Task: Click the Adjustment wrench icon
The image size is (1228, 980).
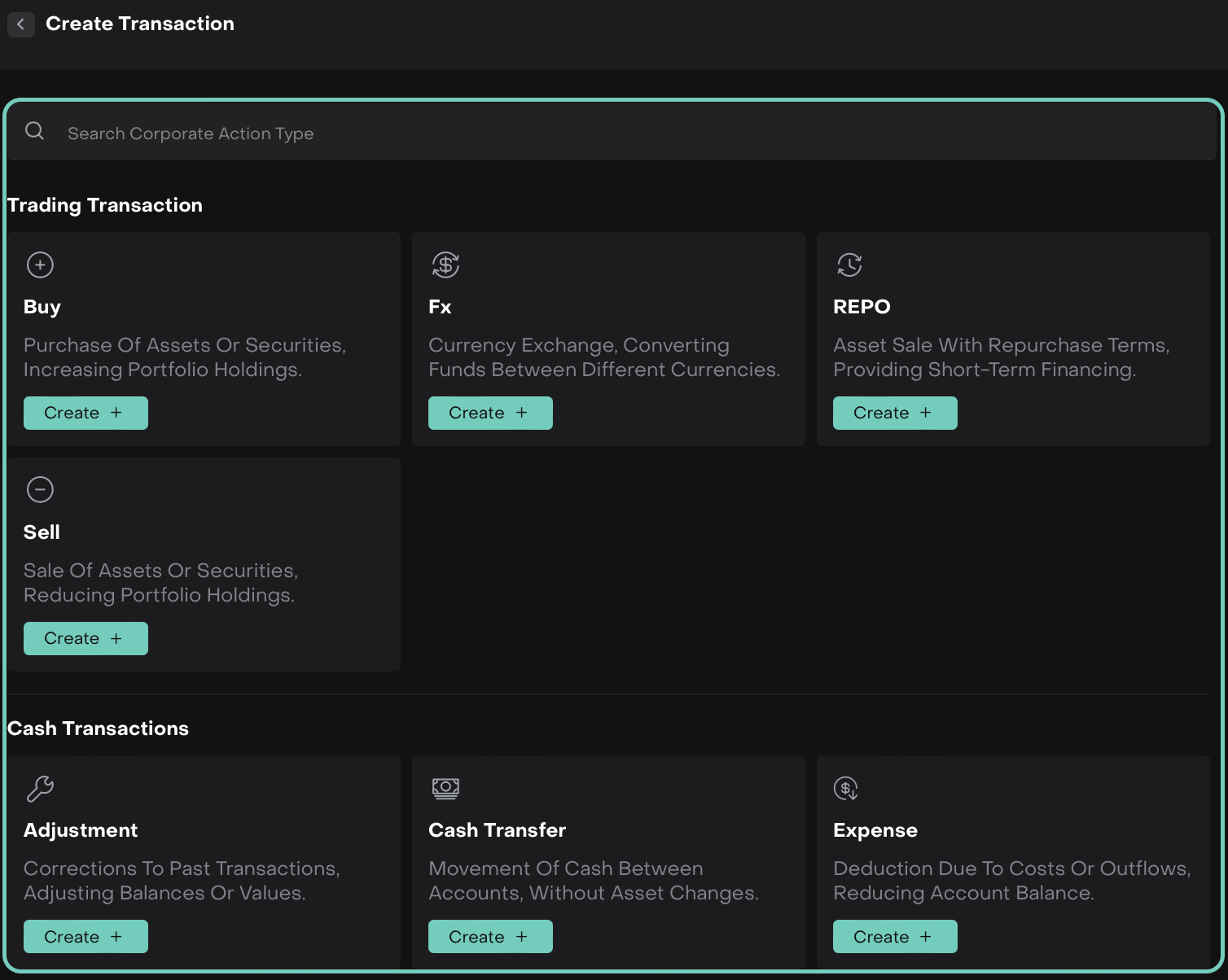Action: pos(40,788)
